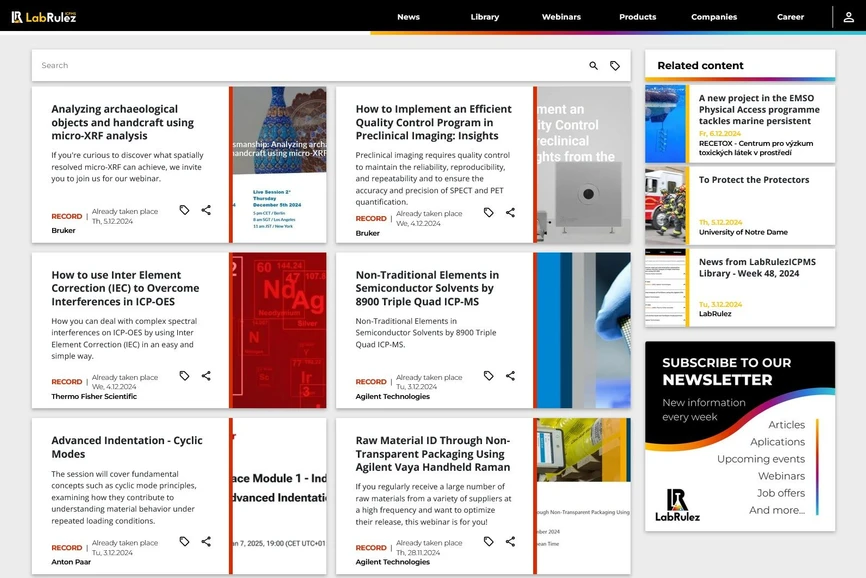
Task: Go to the Webinars section
Action: coord(561,17)
